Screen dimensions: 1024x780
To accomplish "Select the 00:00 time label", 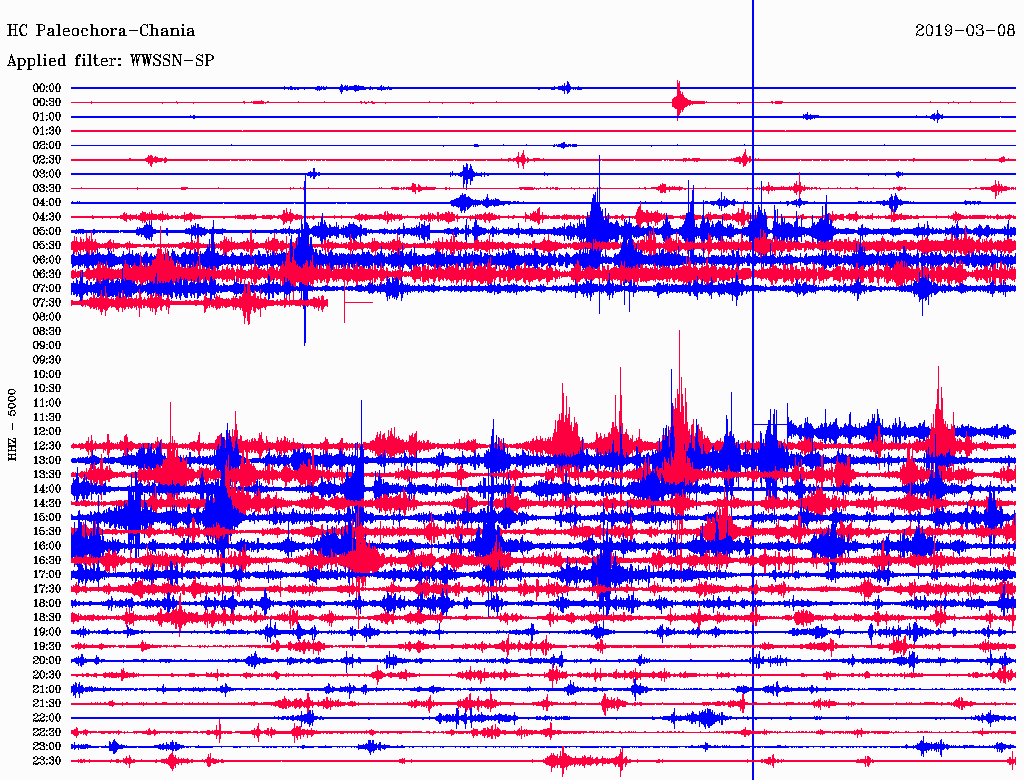I will click(x=47, y=88).
